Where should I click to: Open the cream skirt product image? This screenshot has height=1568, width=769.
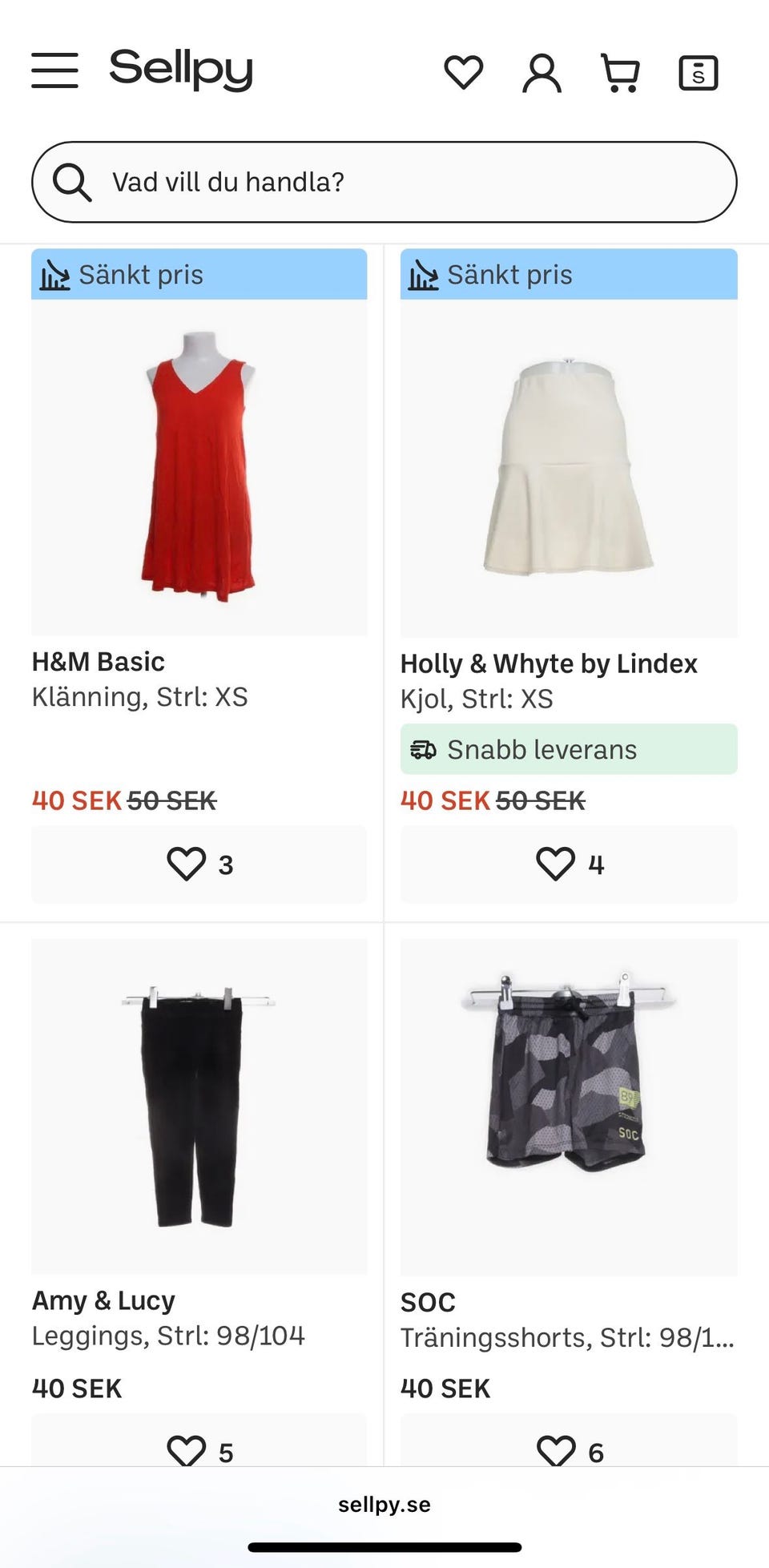569,468
